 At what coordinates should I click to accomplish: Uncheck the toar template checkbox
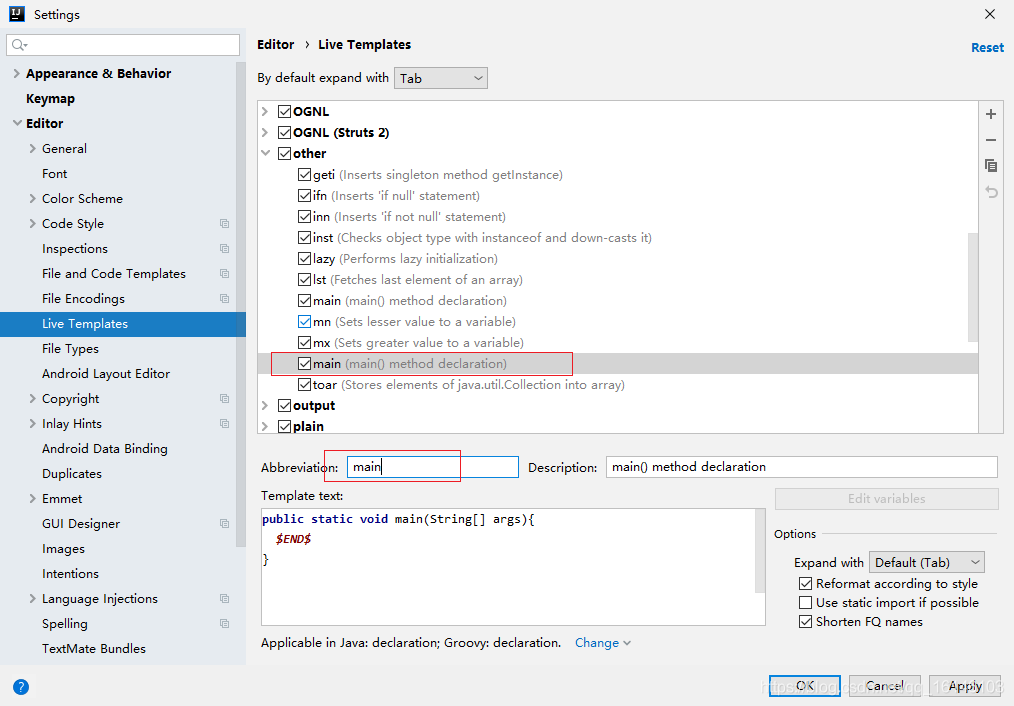click(305, 385)
